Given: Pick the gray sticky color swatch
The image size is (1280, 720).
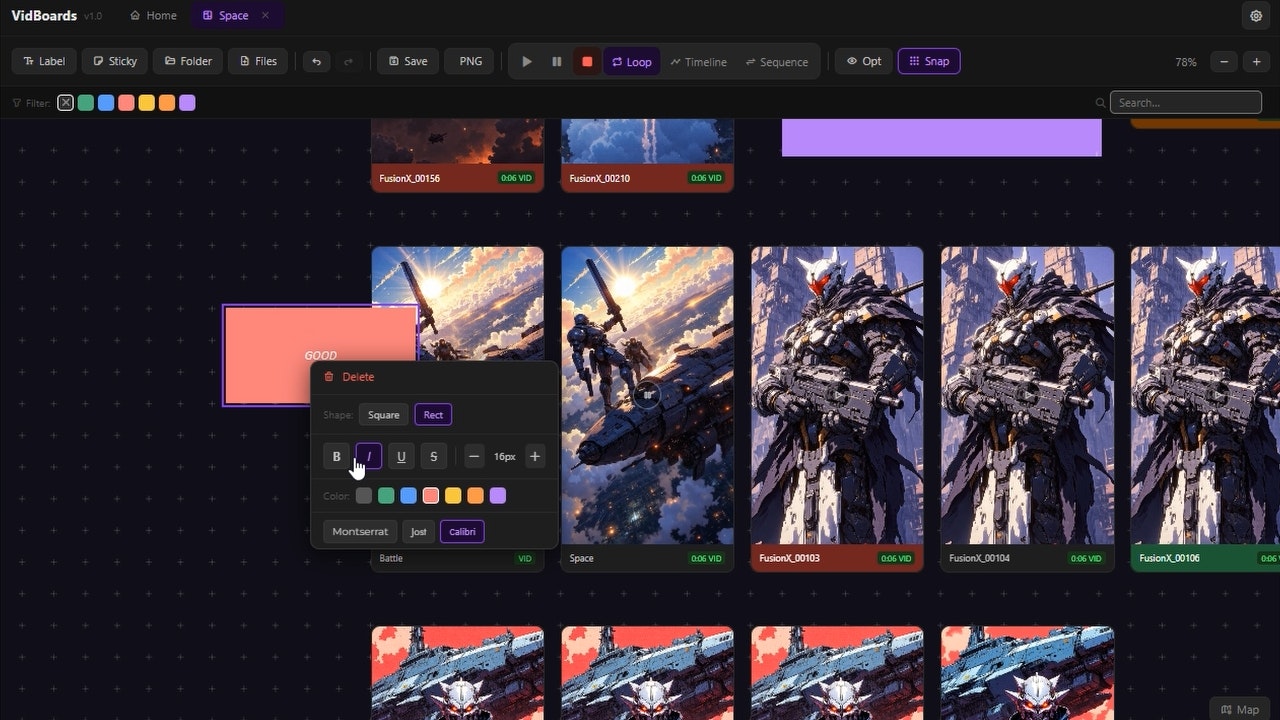Looking at the screenshot, I should point(364,496).
